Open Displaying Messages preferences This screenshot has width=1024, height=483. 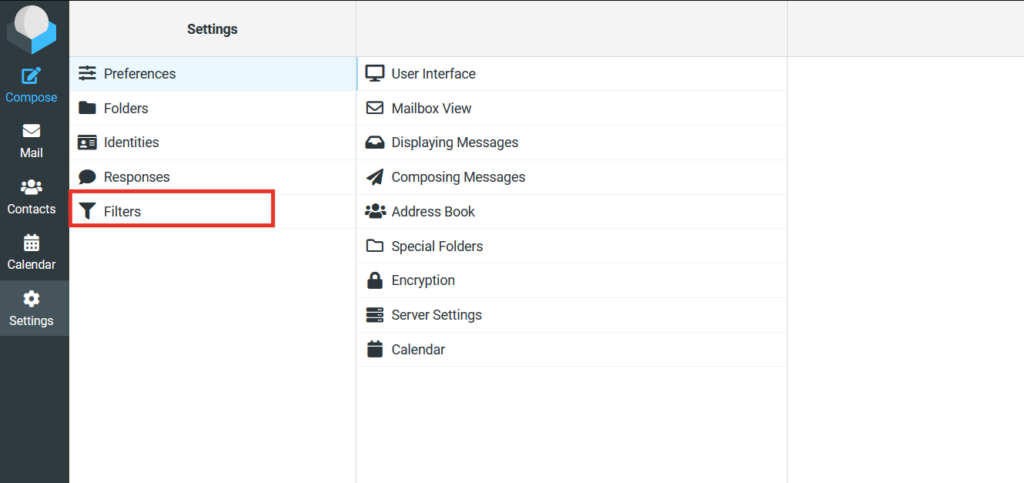click(572, 142)
